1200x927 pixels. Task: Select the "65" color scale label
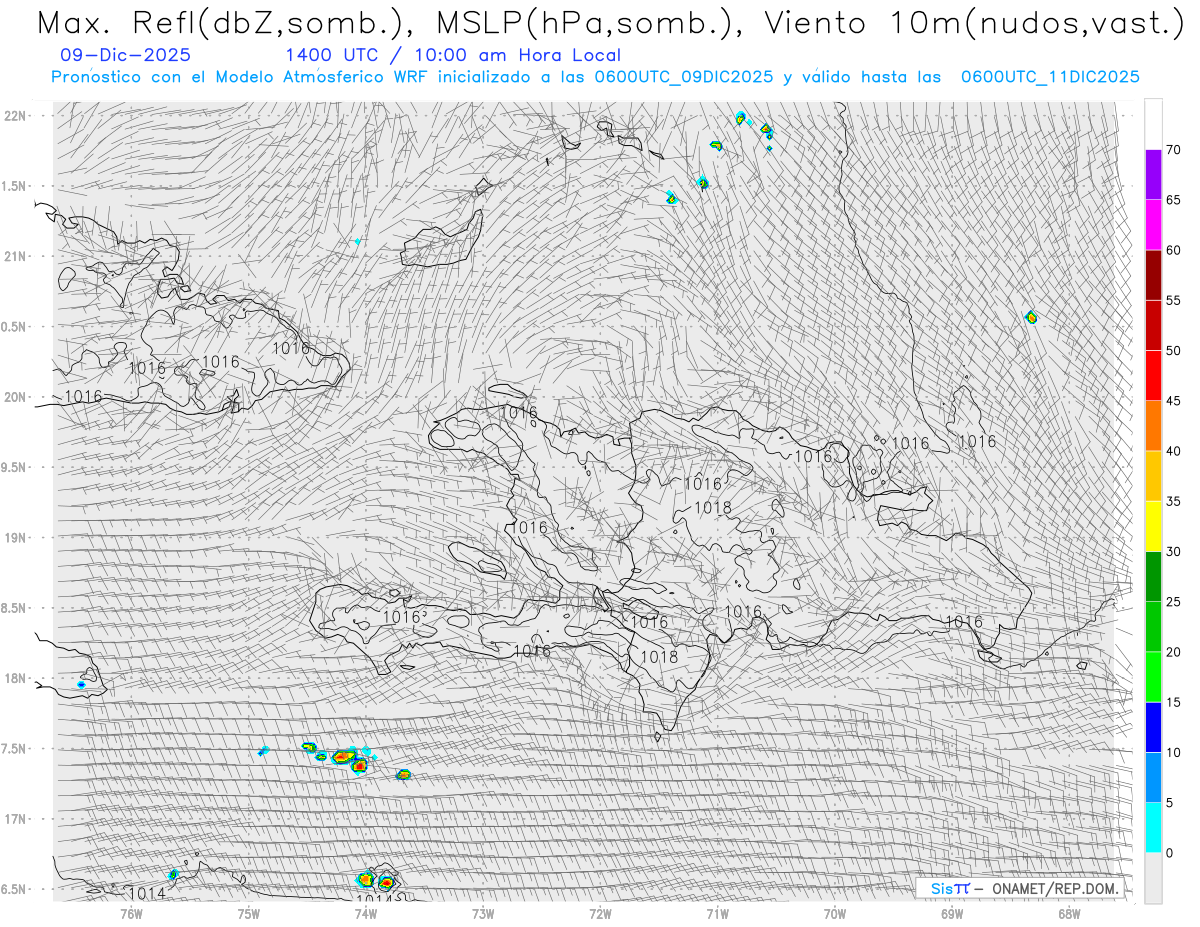[x=1173, y=200]
